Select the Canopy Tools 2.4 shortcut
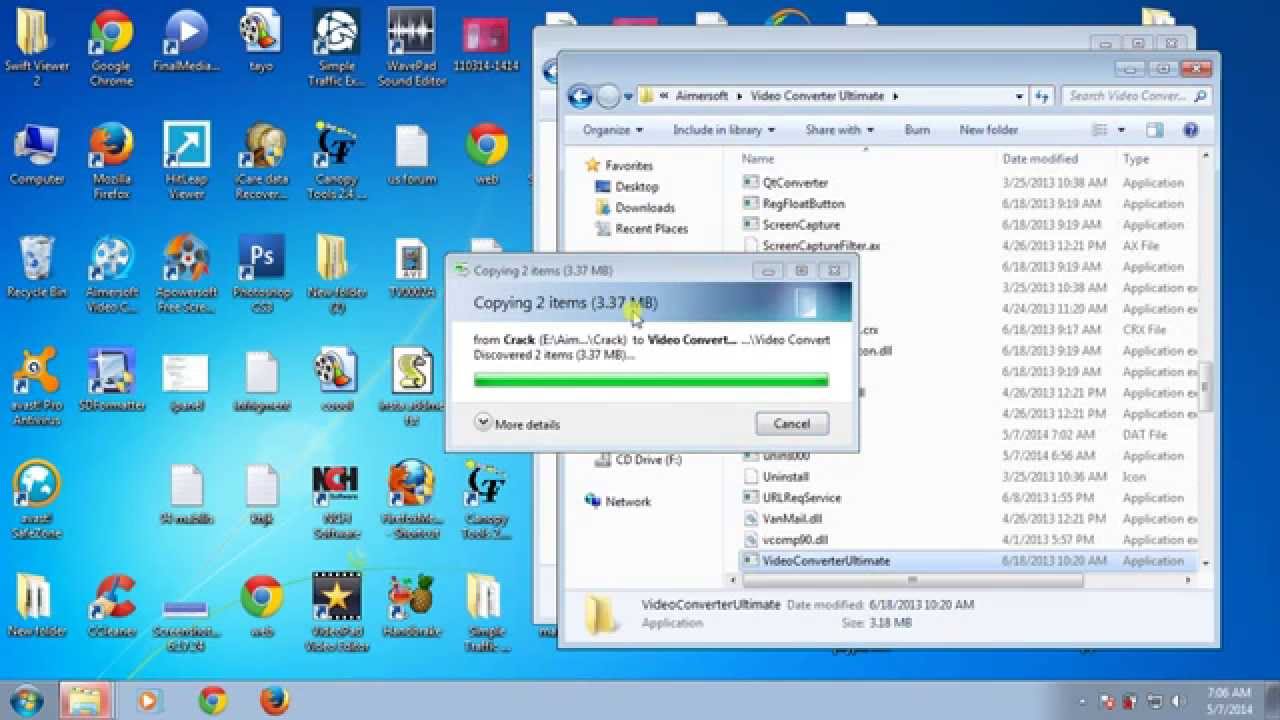Viewport: 1280px width, 720px height. click(336, 161)
